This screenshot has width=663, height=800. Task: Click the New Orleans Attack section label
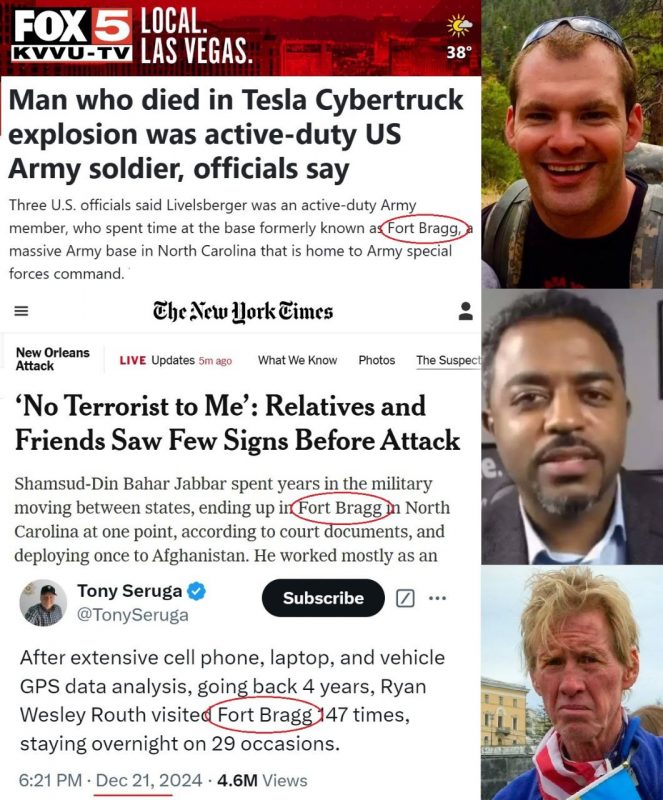point(52,360)
